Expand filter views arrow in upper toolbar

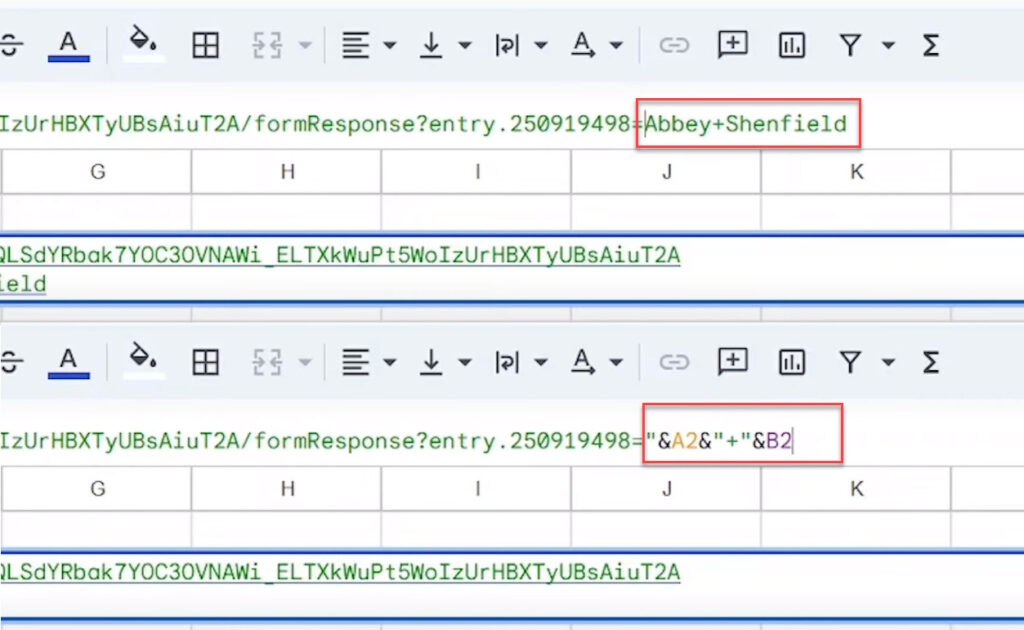[x=888, y=45]
